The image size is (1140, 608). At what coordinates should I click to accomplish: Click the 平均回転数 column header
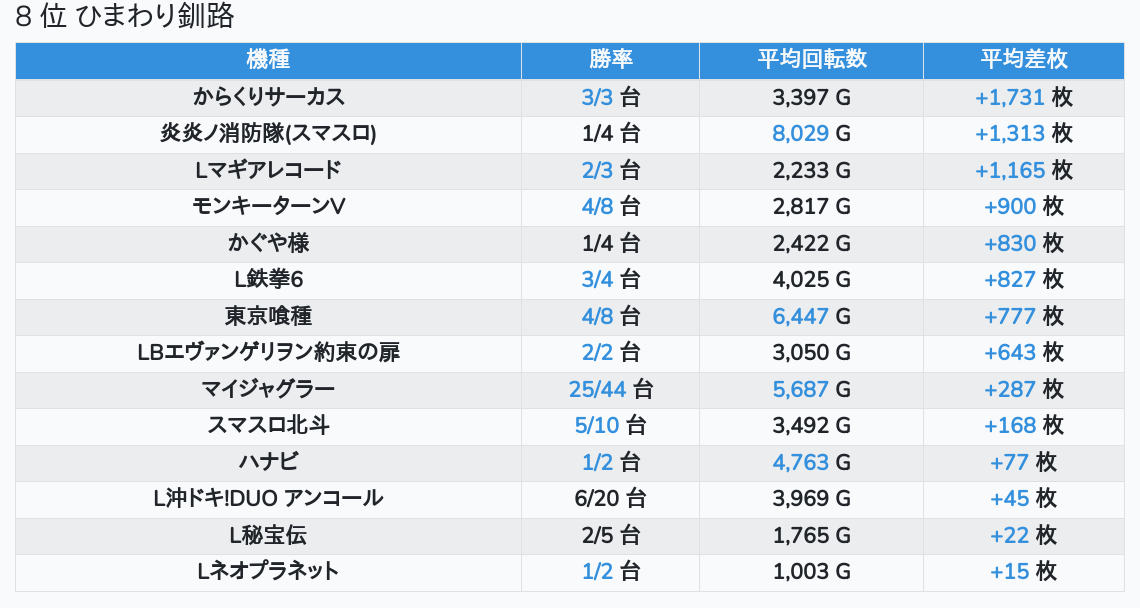[x=811, y=60]
